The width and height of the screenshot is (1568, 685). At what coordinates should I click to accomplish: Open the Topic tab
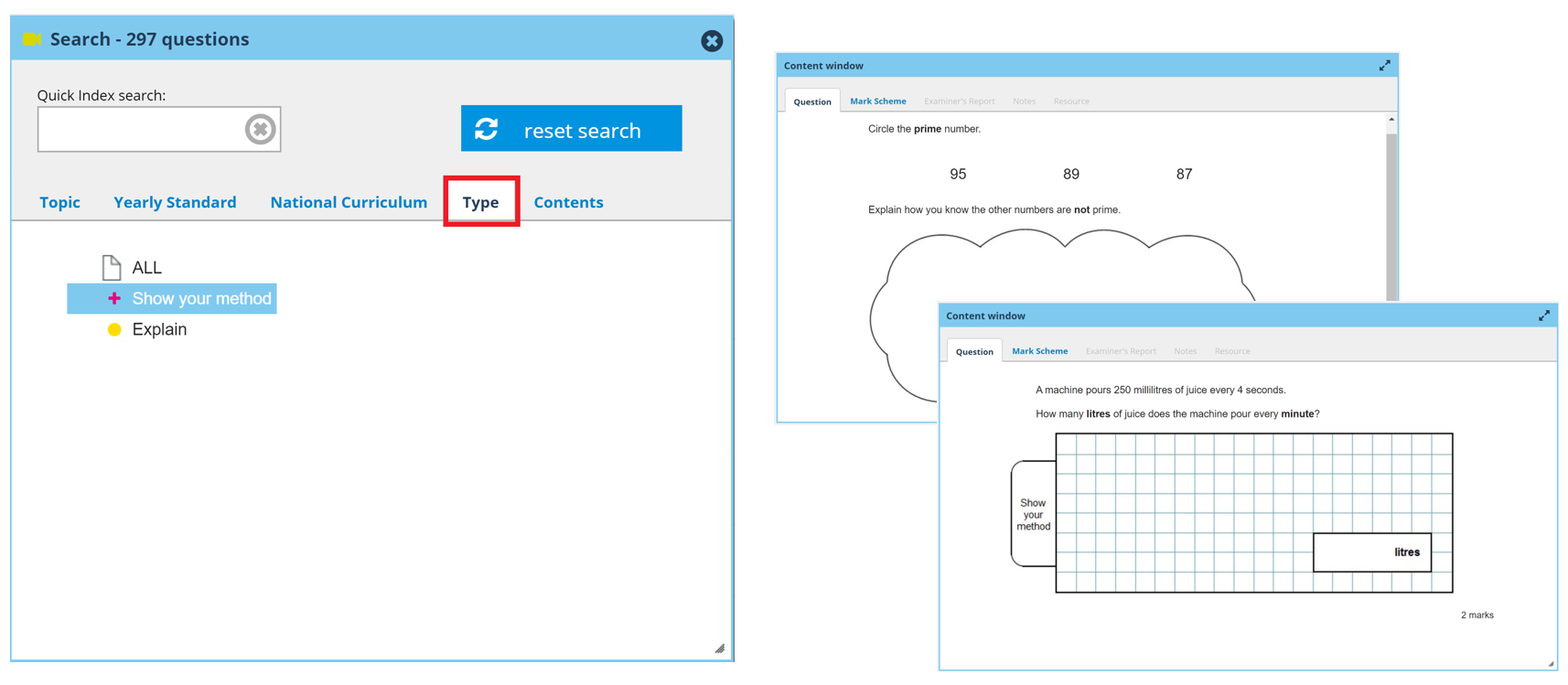[59, 202]
